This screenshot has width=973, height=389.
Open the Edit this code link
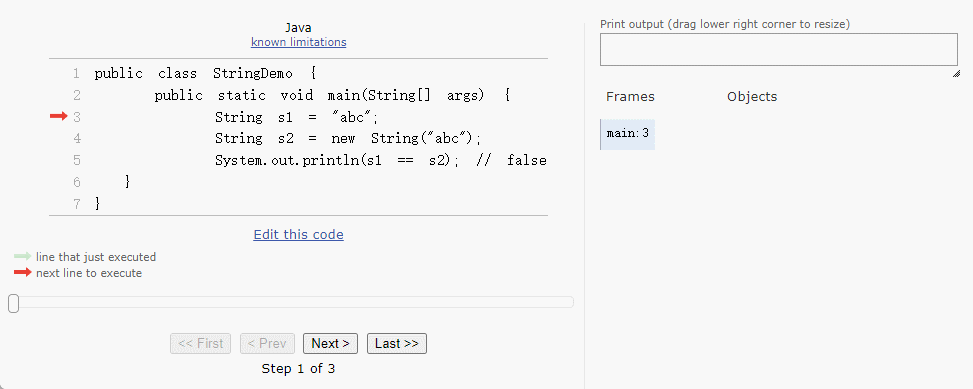click(x=298, y=235)
